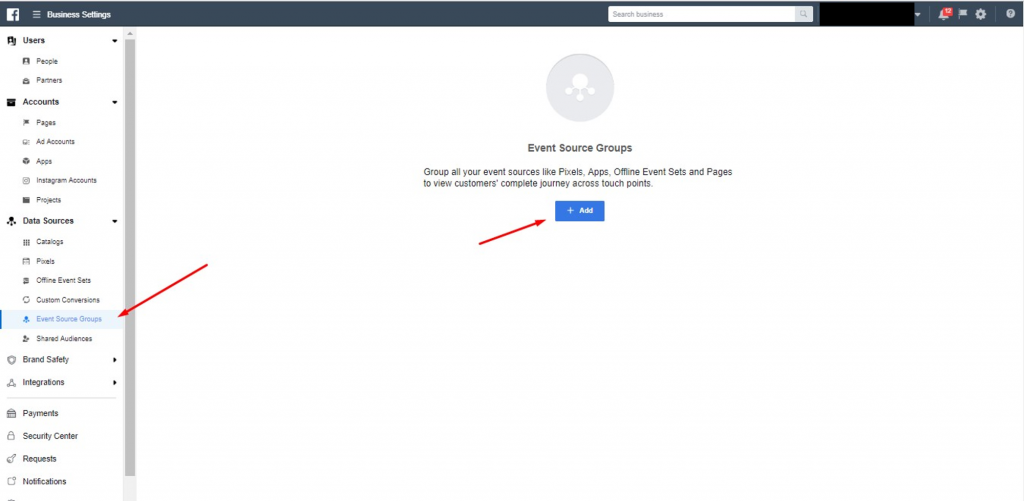Viewport: 1024px width, 501px height.
Task: Click the Ad Accounts icon
Action: tap(26, 142)
